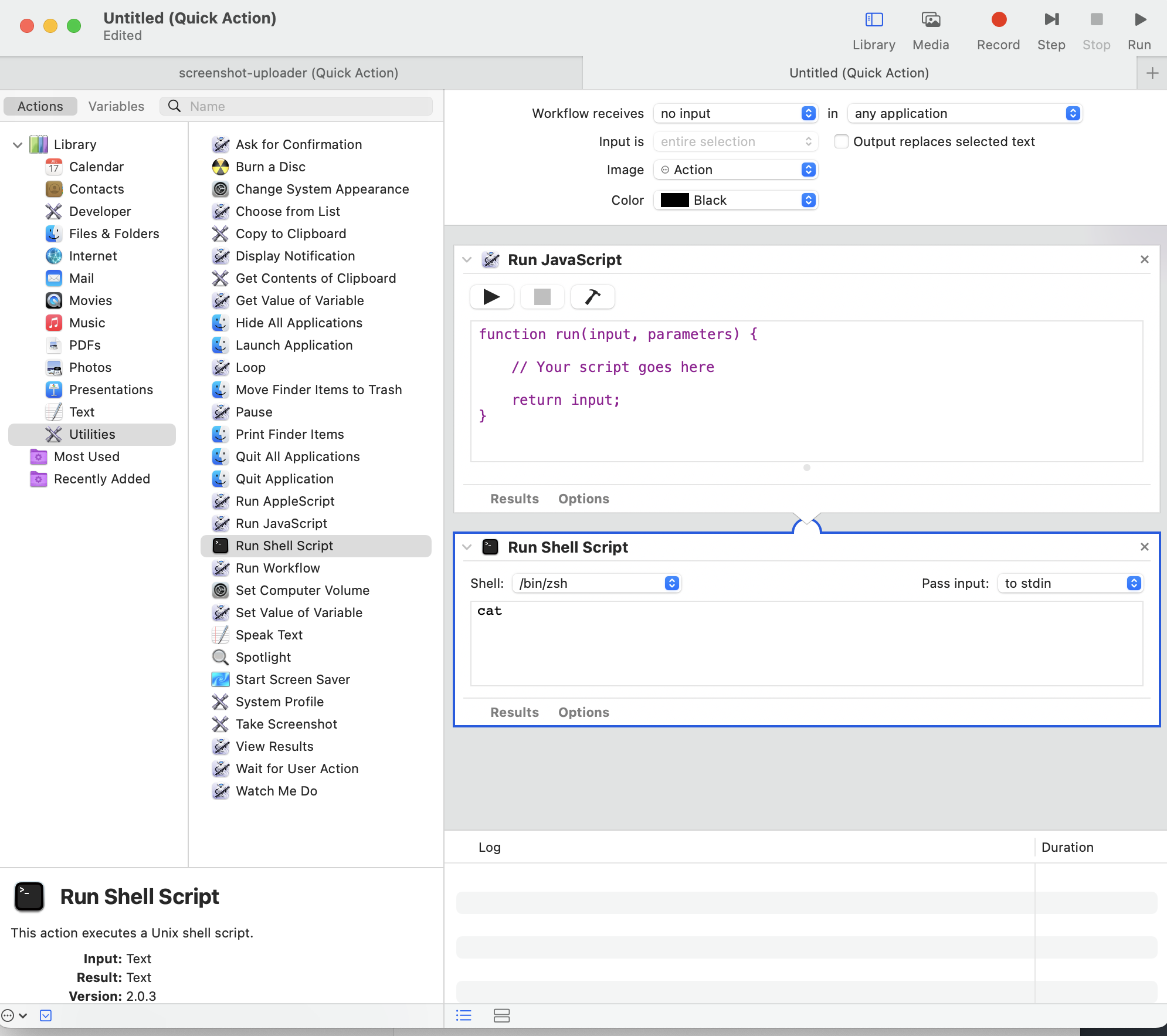Enable Output replaces selected text checkbox

pyautogui.click(x=841, y=141)
